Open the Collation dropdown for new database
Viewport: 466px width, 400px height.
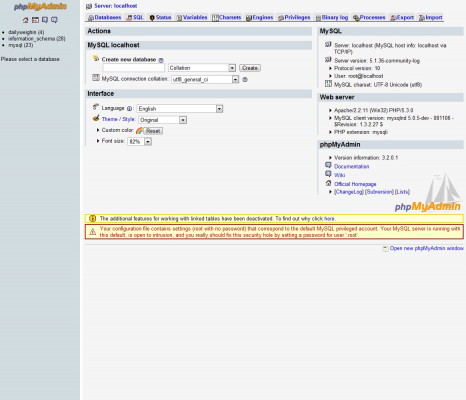point(202,68)
